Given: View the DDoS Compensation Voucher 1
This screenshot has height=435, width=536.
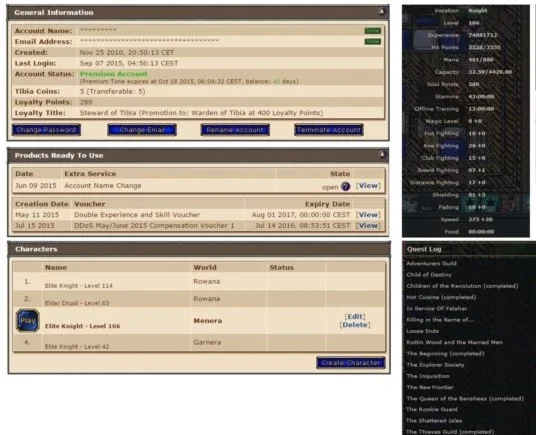Looking at the screenshot, I should (x=368, y=226).
